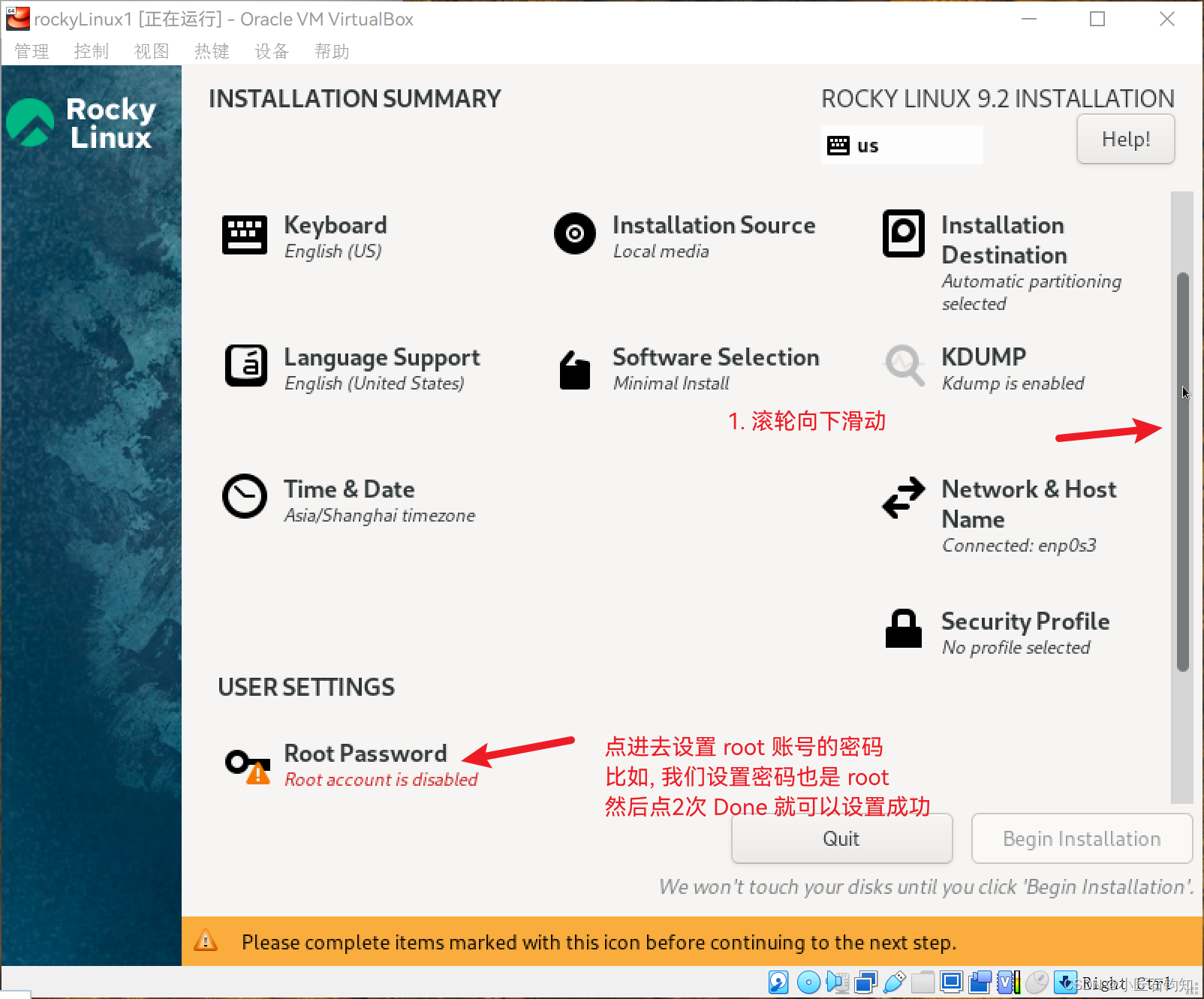Click the CPU virtualization 'V' icon in status bar
This screenshot has width=1204, height=999.
pos(1008,982)
